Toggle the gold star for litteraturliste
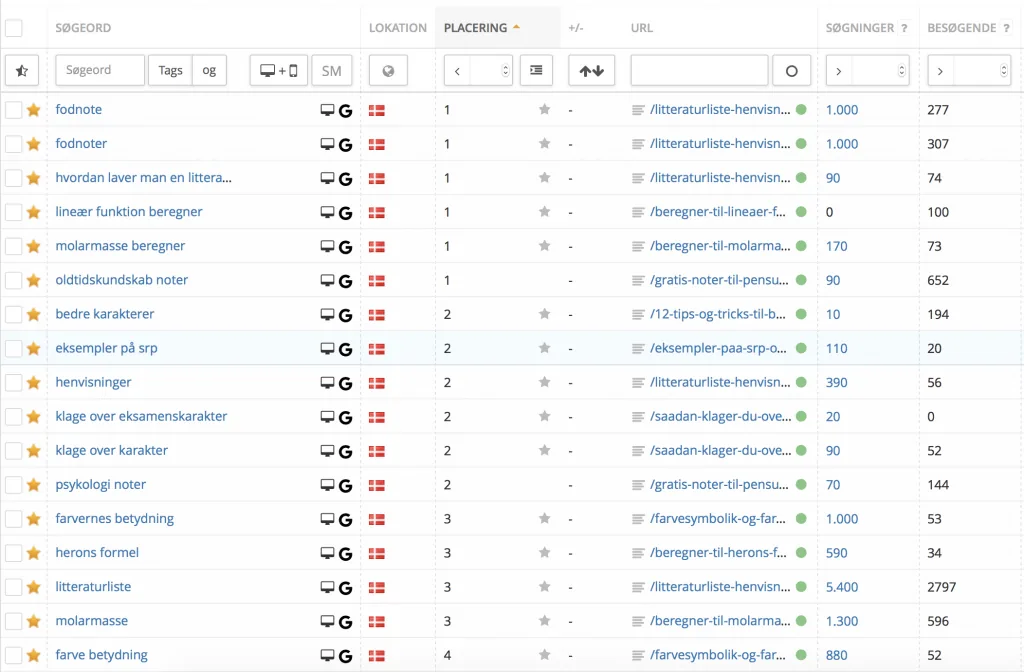1024x672 pixels. pos(34,587)
